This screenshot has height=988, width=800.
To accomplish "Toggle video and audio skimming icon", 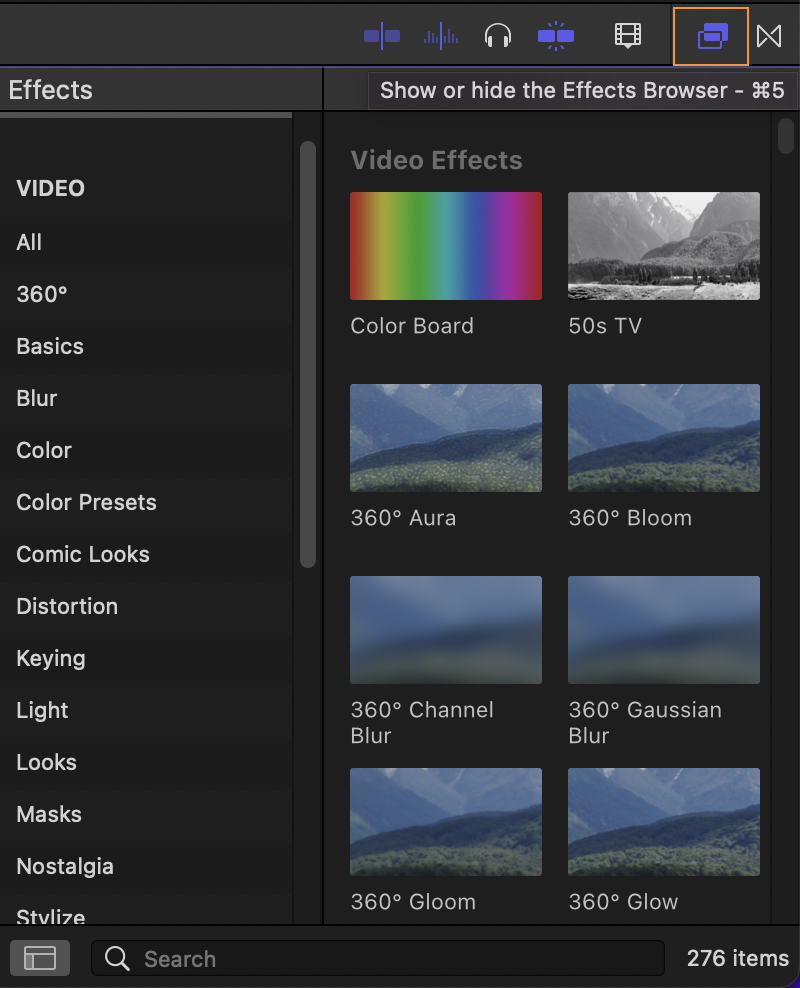I will click(x=382, y=36).
